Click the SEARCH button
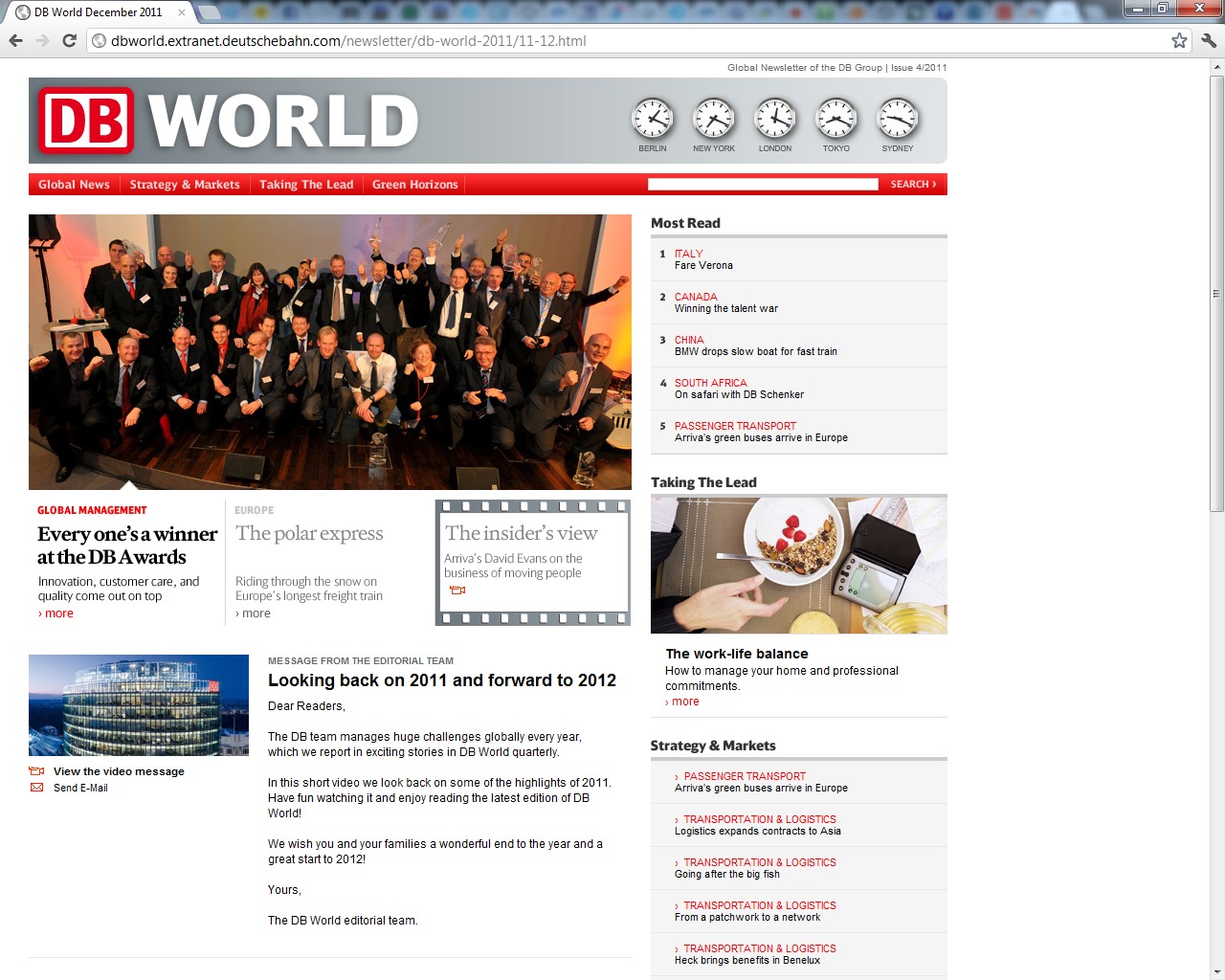 point(912,185)
